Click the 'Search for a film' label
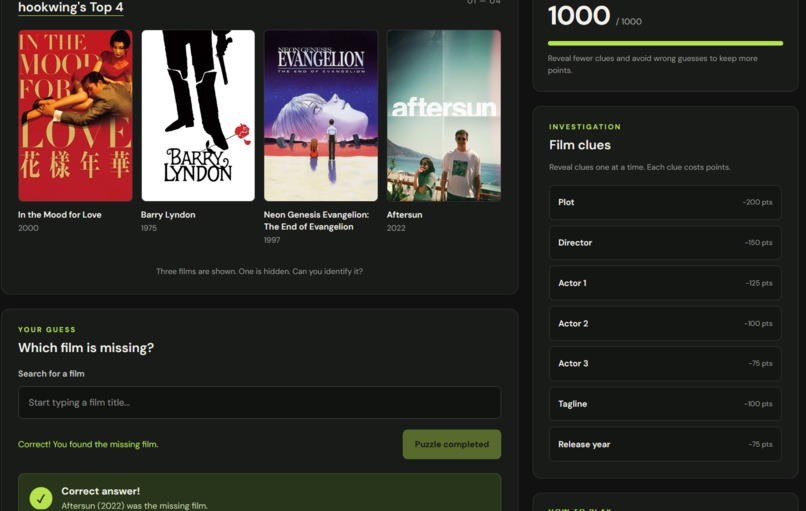 pos(51,374)
